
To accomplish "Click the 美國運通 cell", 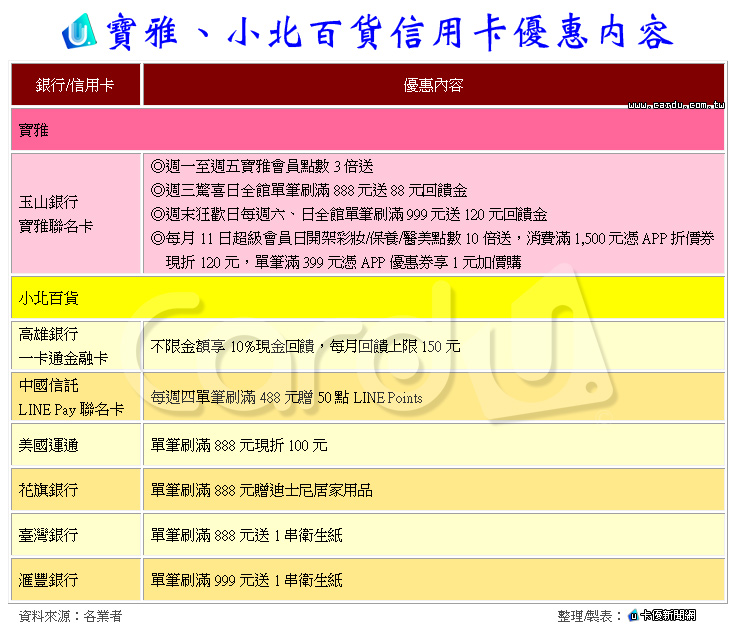I will [76, 445].
